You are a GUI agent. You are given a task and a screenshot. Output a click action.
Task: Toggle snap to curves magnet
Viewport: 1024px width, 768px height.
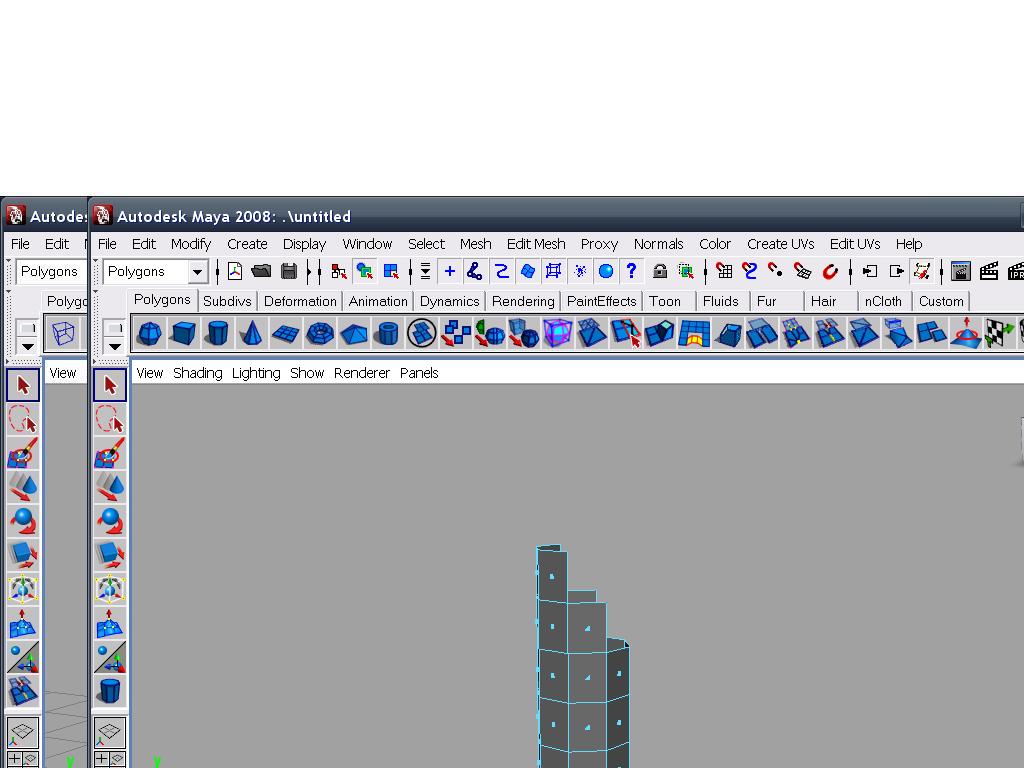(x=750, y=271)
